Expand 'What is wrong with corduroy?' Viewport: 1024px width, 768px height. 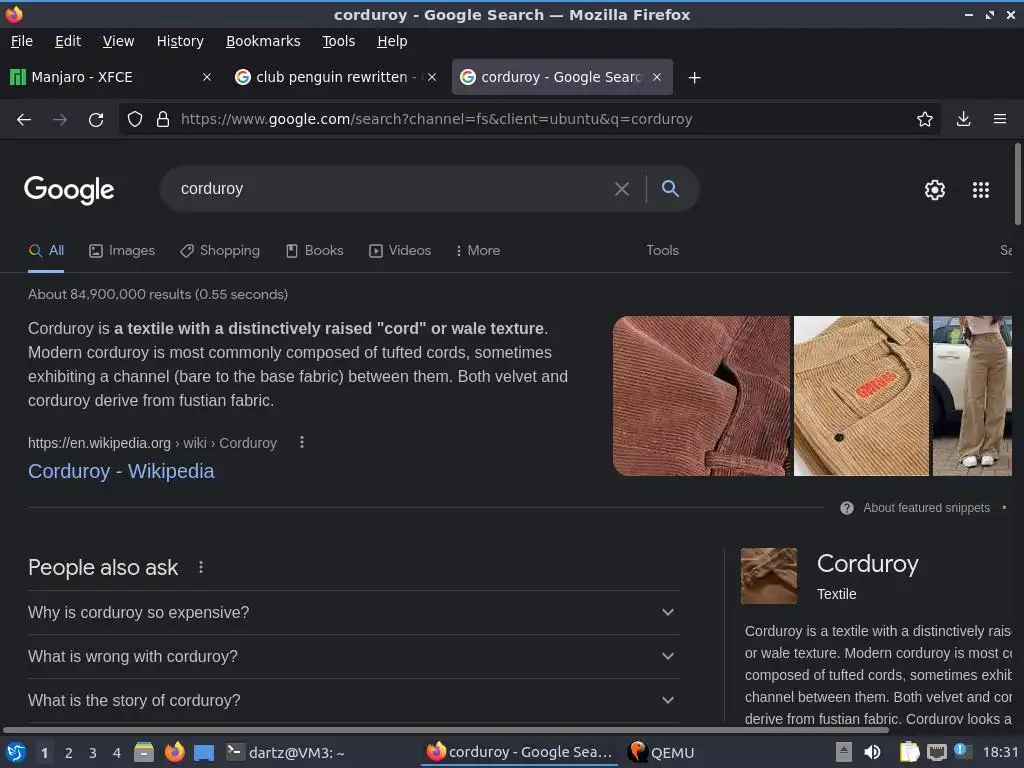353,656
